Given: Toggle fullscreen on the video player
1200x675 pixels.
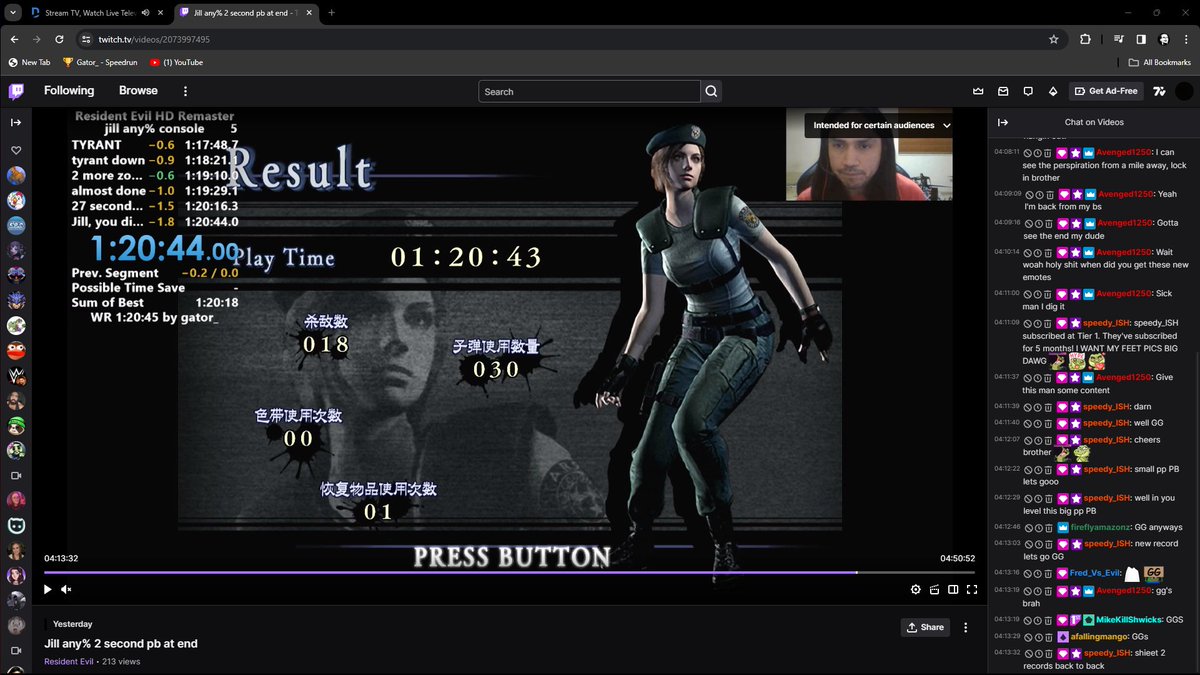Looking at the screenshot, I should click(x=972, y=589).
